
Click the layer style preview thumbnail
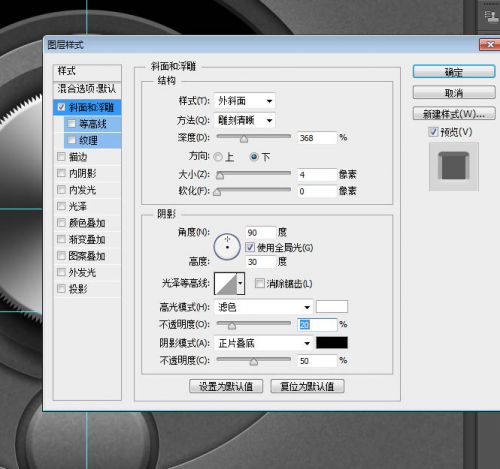[454, 166]
